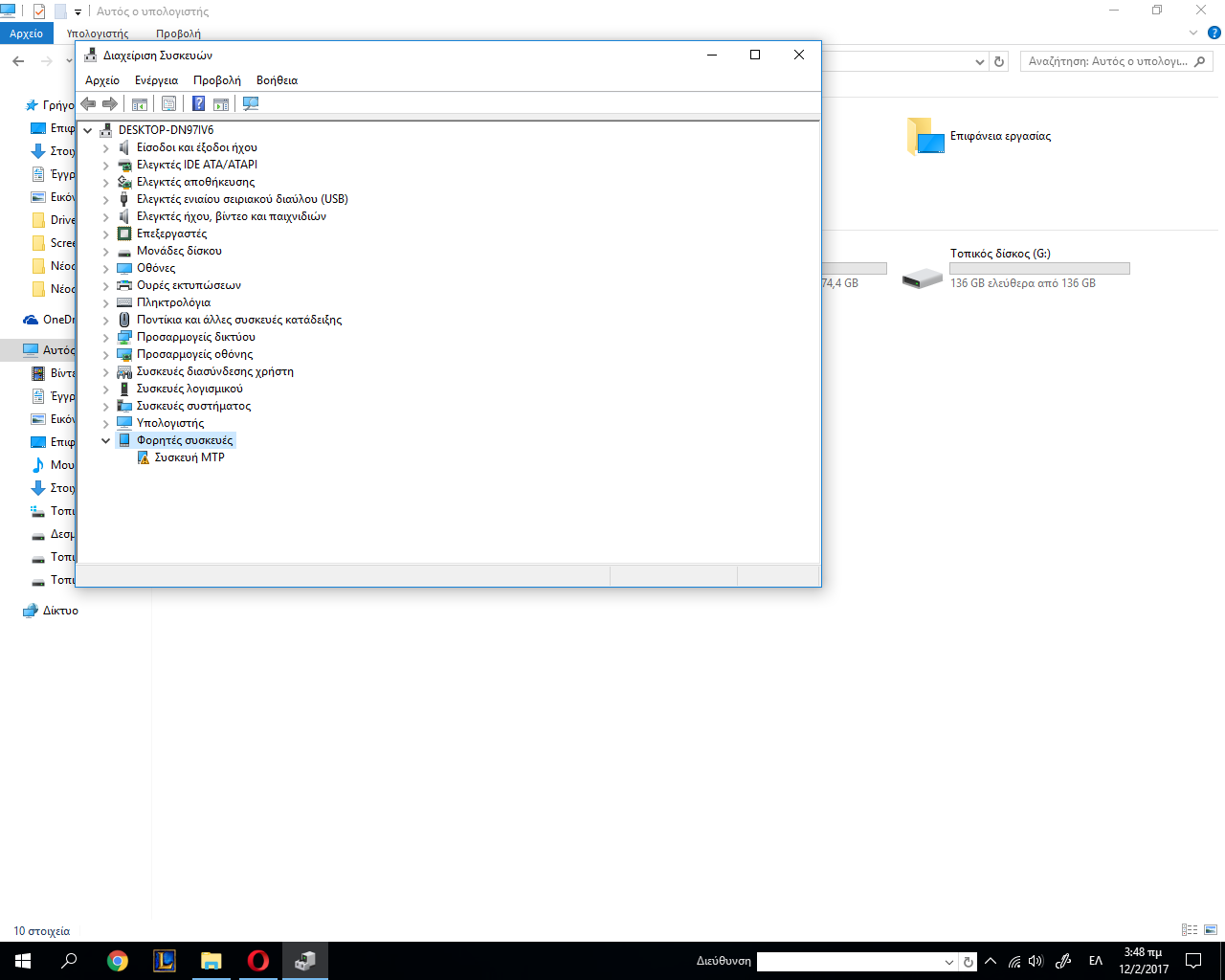The width and height of the screenshot is (1225, 980).
Task: Expand the Προσαρμογείς δικτύου category
Action: (x=106, y=338)
